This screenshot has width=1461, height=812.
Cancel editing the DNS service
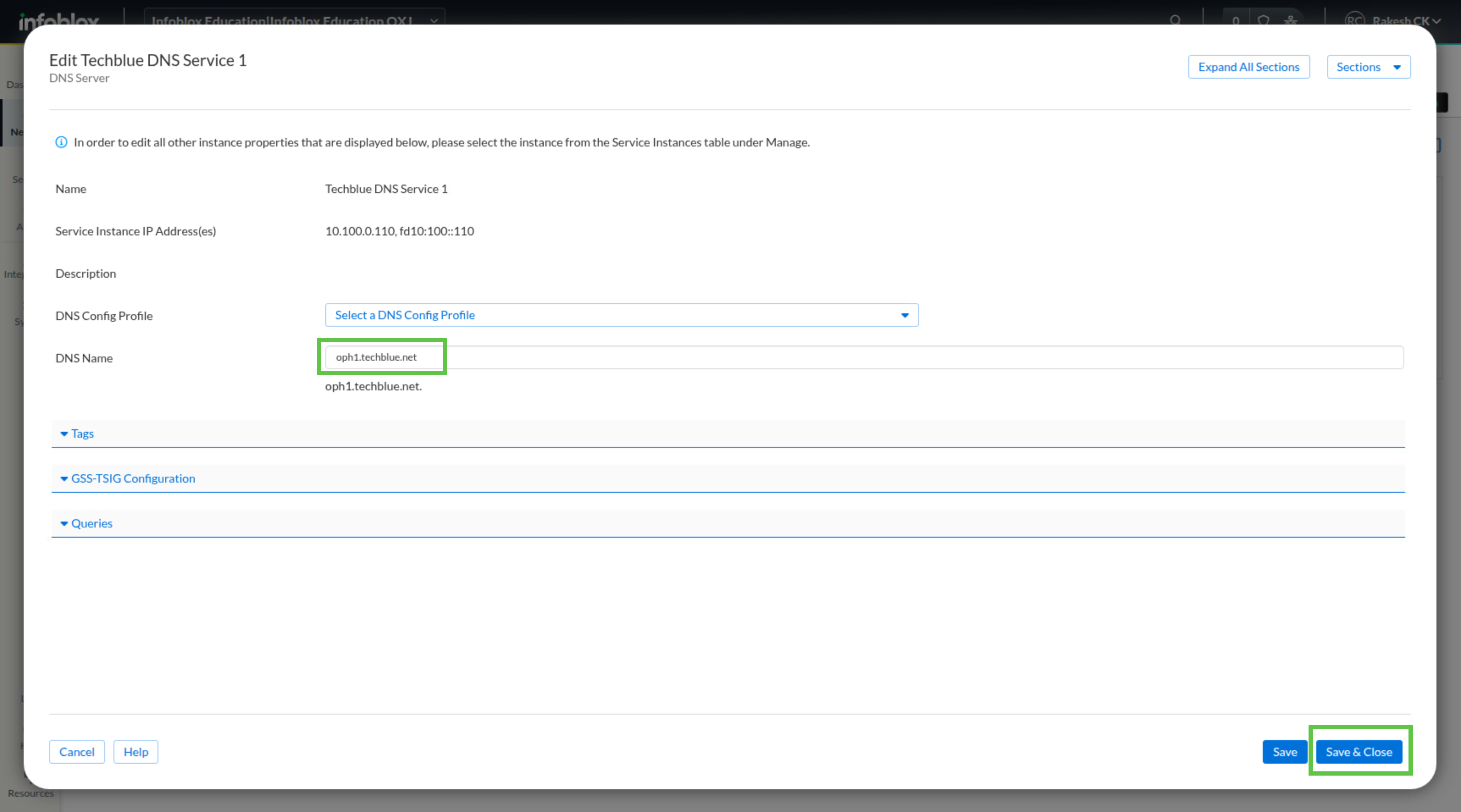pos(77,752)
